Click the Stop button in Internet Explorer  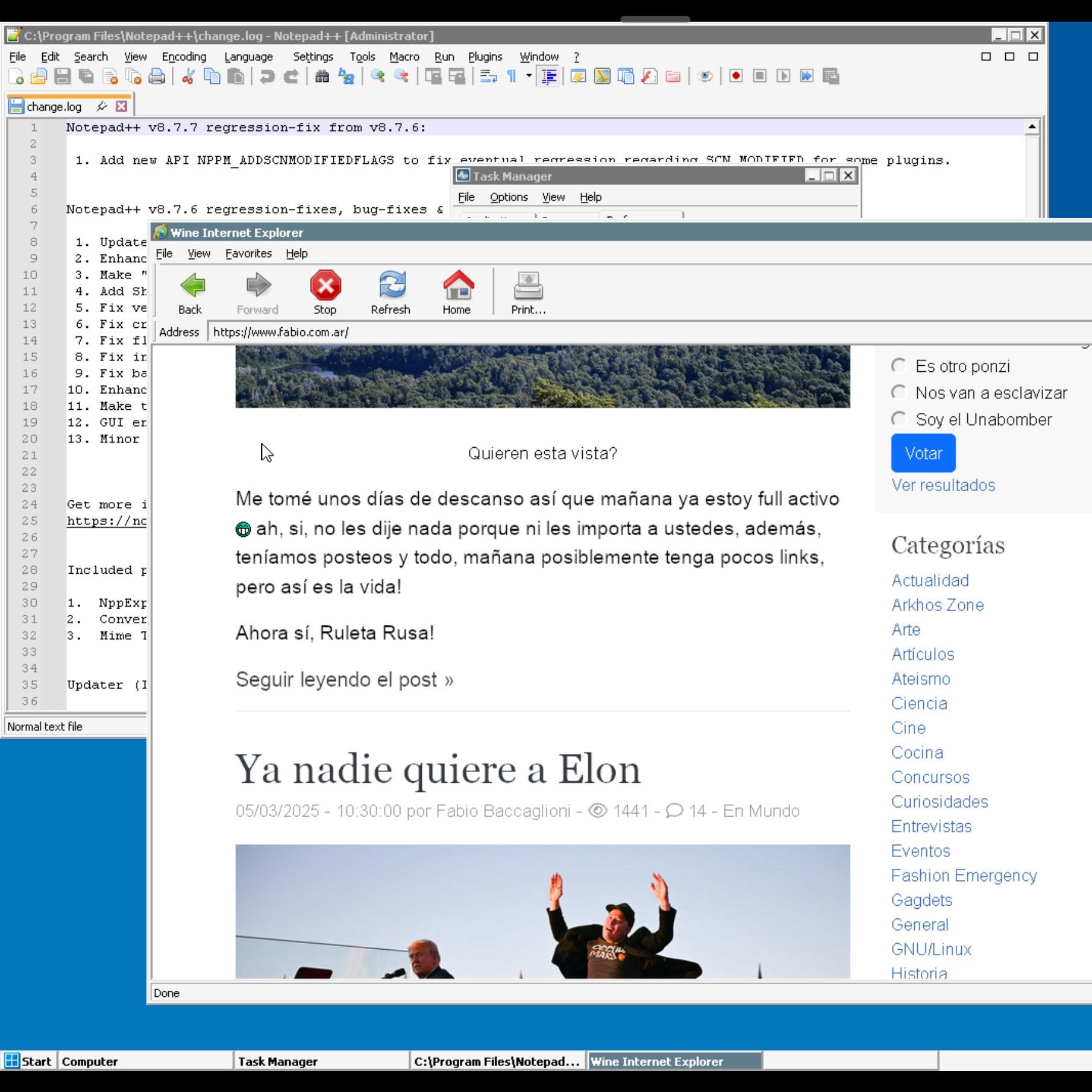point(325,293)
